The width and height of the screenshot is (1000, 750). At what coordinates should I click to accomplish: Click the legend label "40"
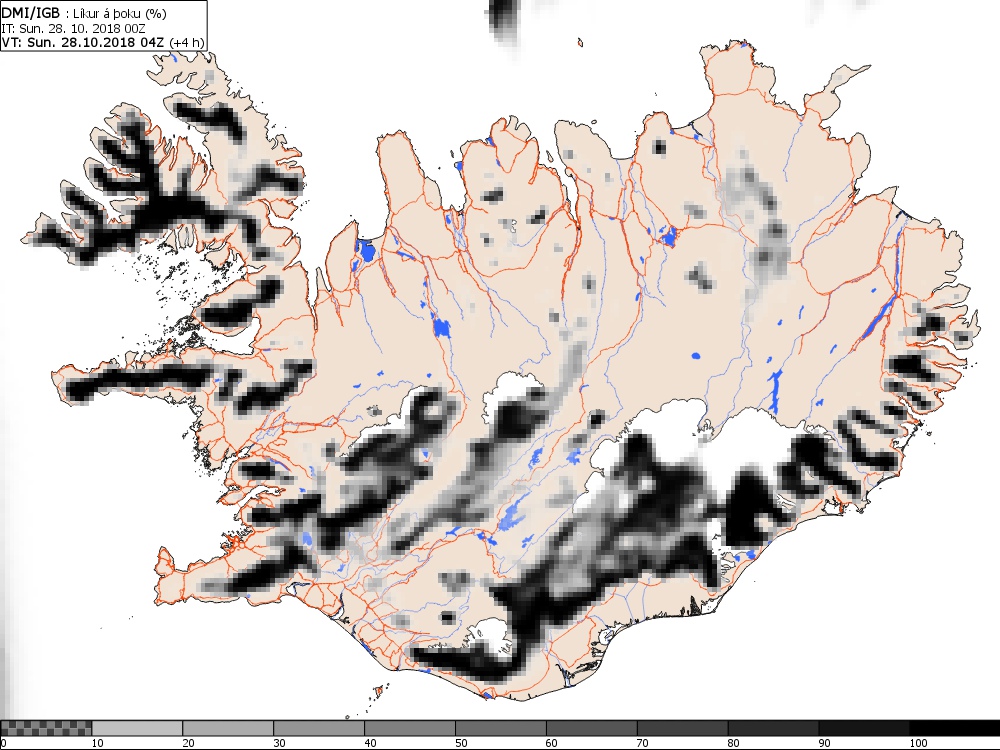click(x=370, y=743)
